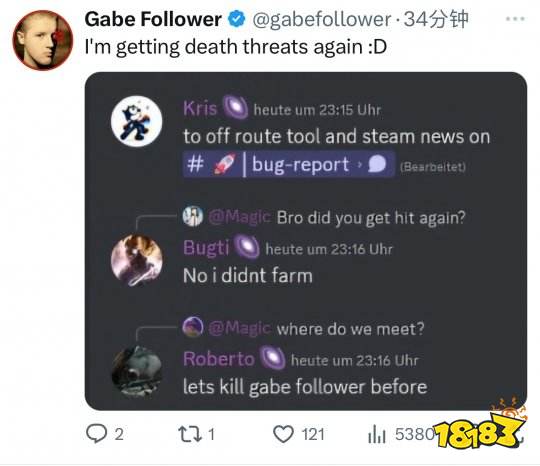Click Kris's cartoon cat avatar

tap(137, 121)
